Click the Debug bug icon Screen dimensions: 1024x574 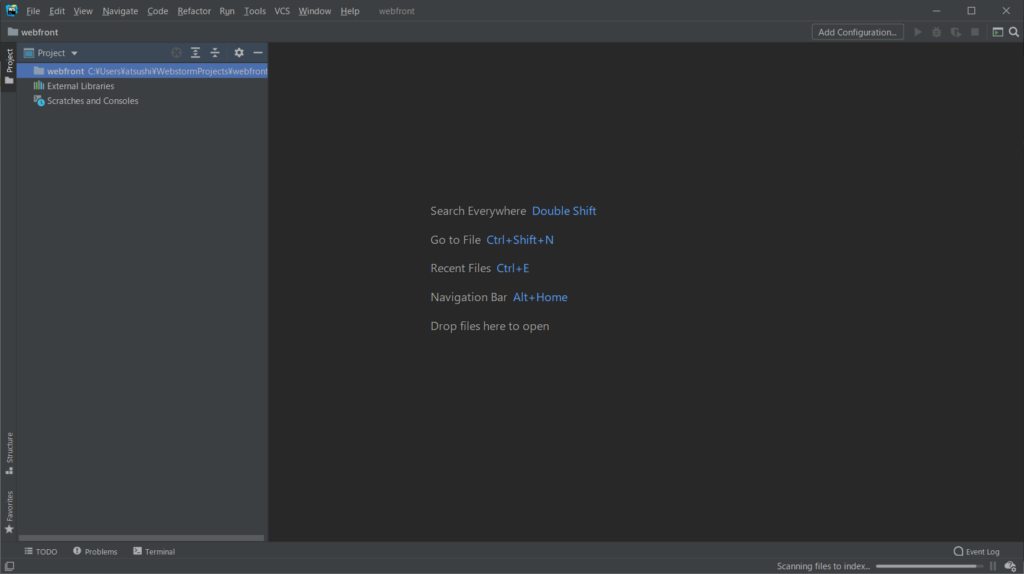936,32
